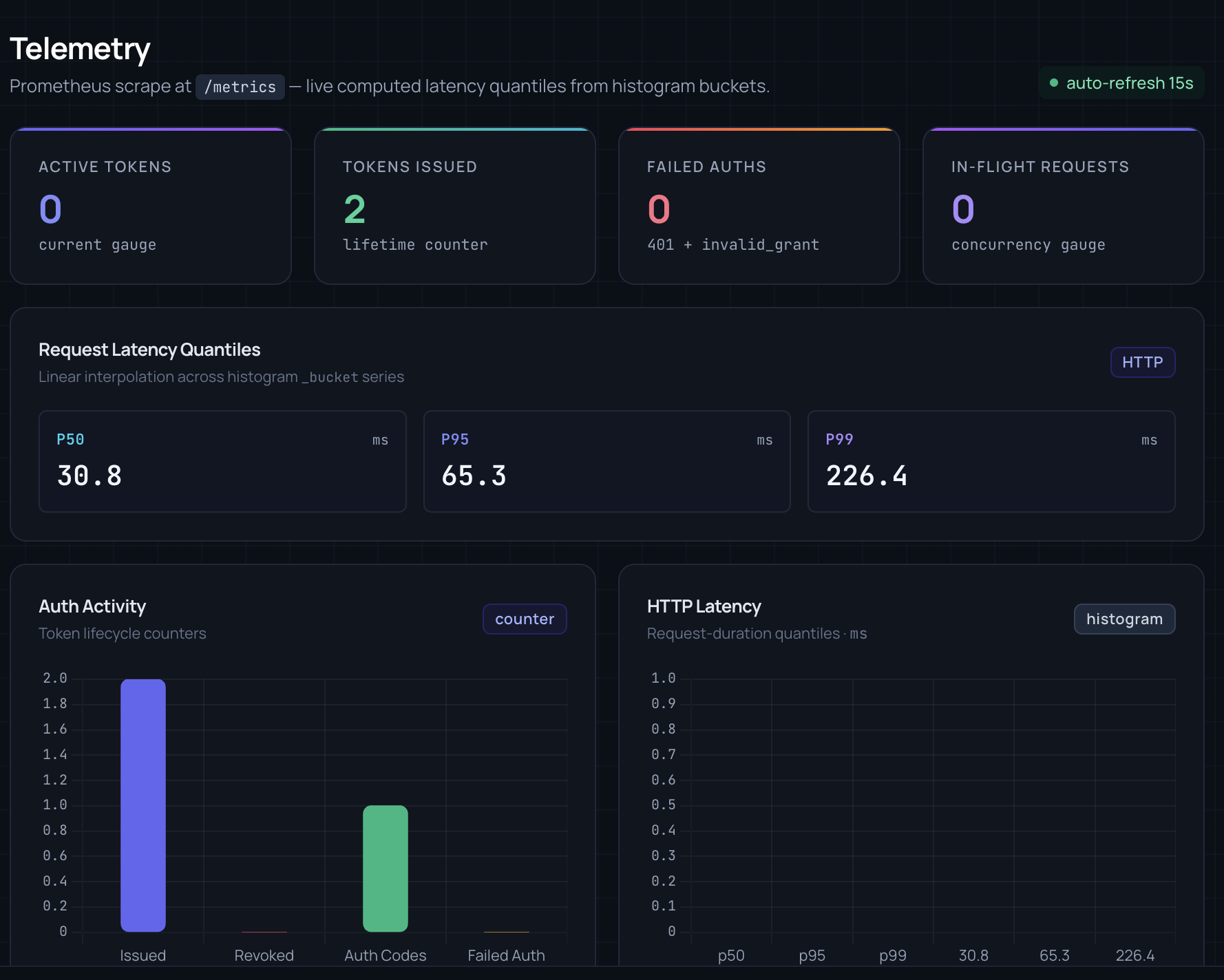Image resolution: width=1224 pixels, height=980 pixels.
Task: Click the purple Issued bar in chart
Action: point(143,805)
